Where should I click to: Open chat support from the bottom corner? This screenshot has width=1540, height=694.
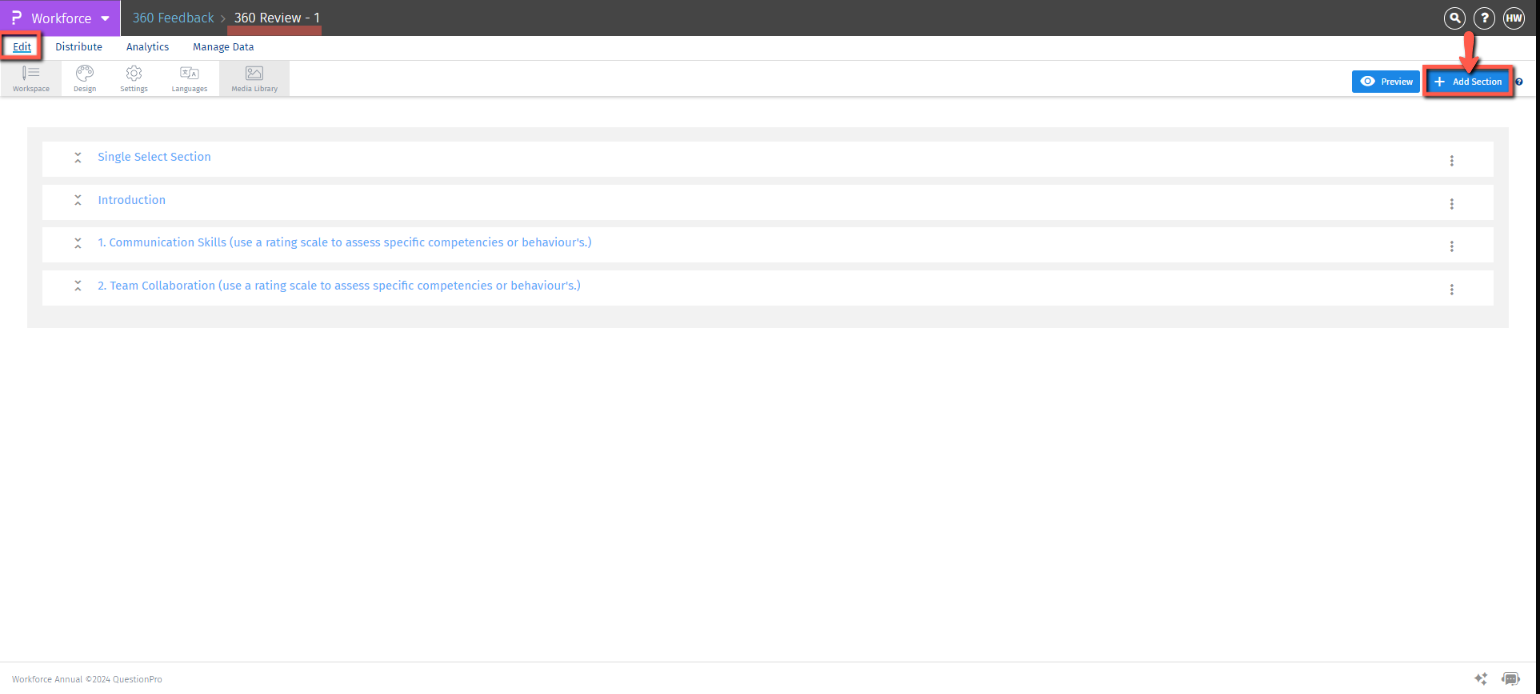click(x=1512, y=678)
